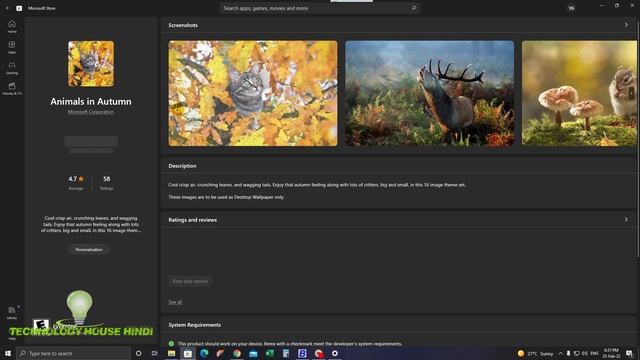640x360 pixels.
Task: Open the chipmunk and mushrooms screenshot
Action: click(x=579, y=93)
